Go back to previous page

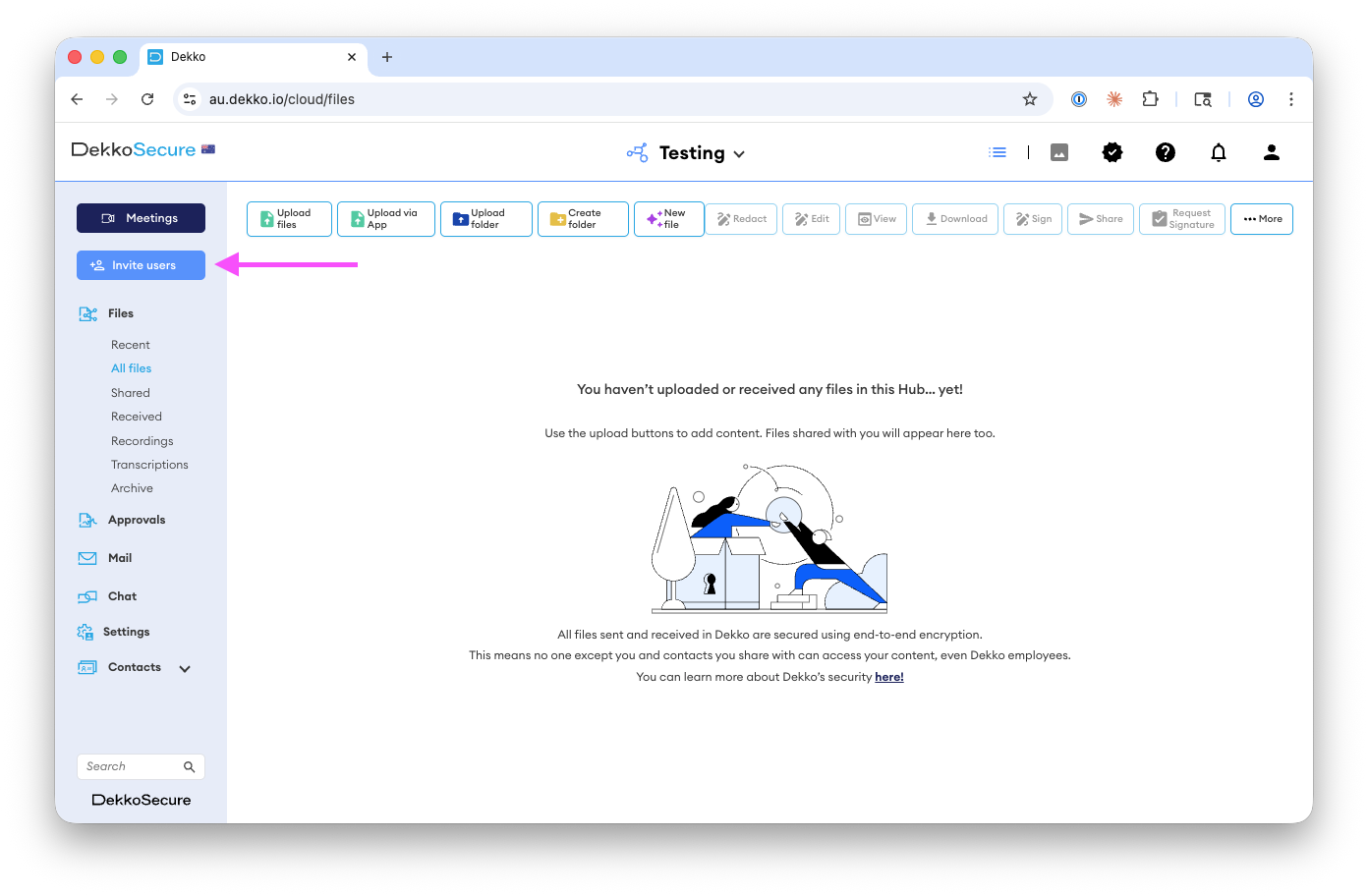77,99
